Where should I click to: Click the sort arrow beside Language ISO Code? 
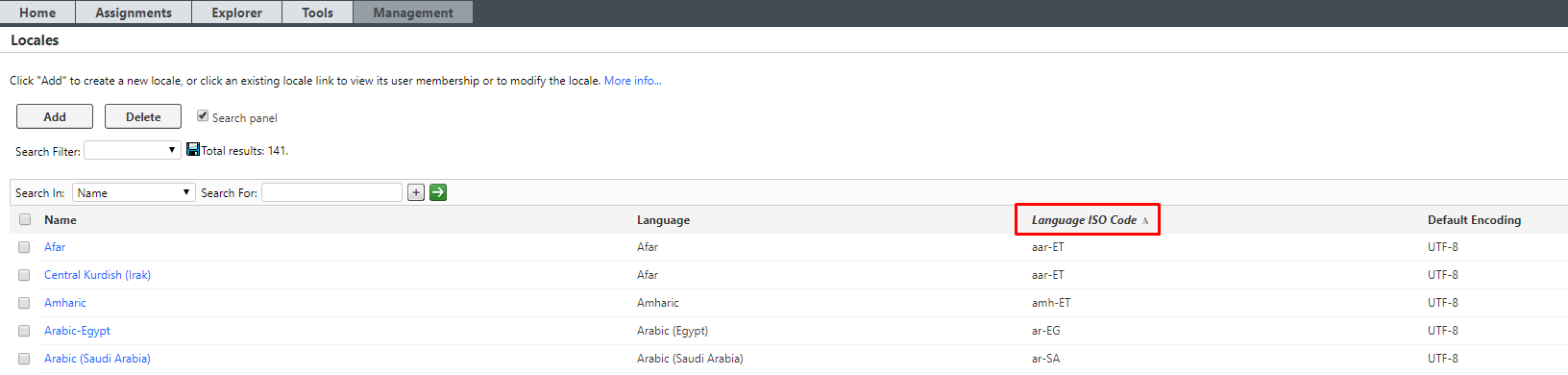tap(1145, 221)
